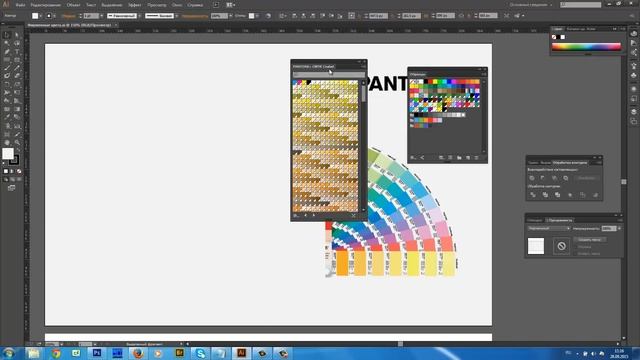Viewport: 640px width, 360px height.
Task: Select the Direct Selection tool
Action: tap(17, 35)
